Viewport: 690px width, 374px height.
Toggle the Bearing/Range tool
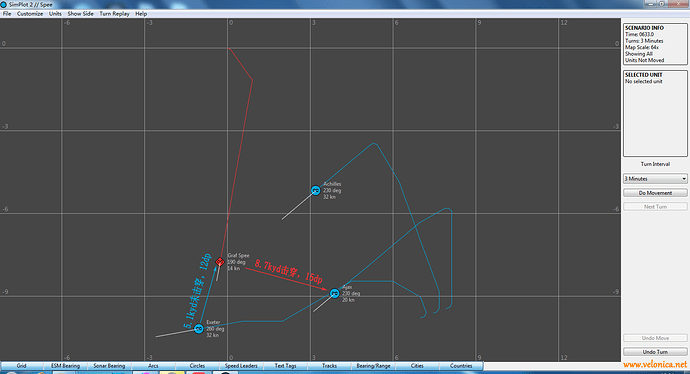click(373, 366)
